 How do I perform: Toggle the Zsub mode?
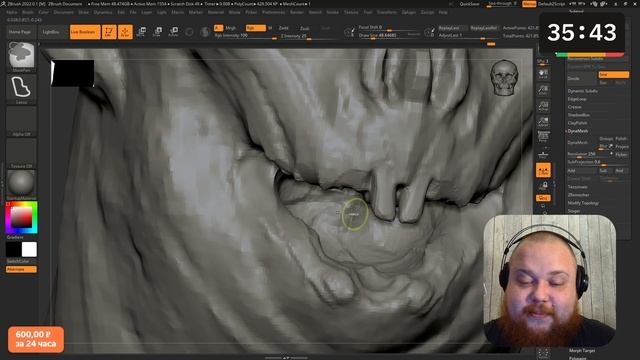304,29
